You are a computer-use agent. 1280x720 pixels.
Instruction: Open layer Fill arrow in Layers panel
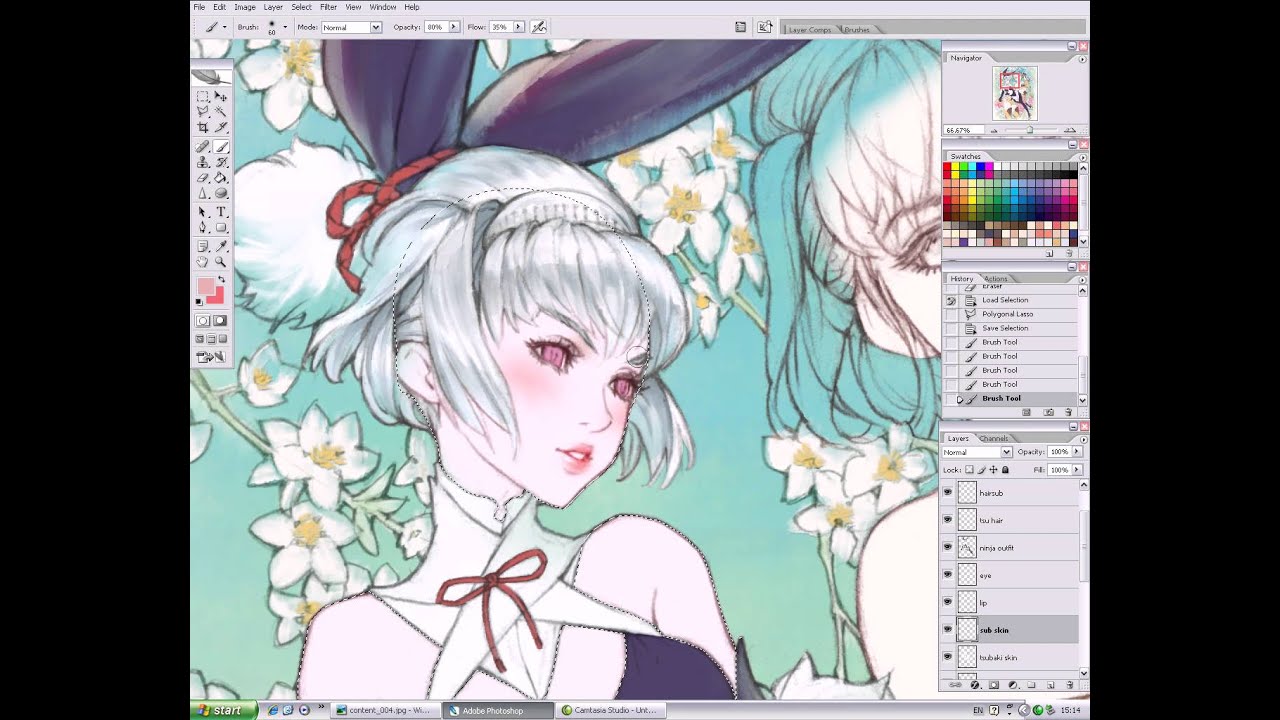tap(1076, 470)
